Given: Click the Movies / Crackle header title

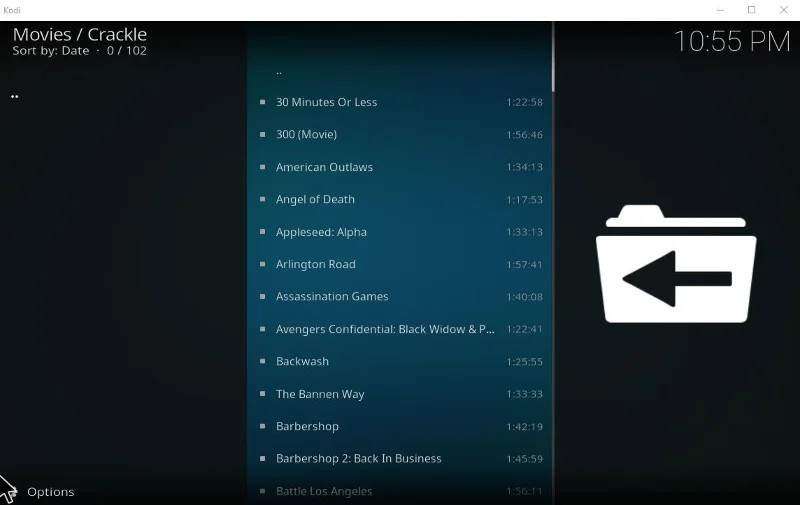Looking at the screenshot, I should 80,34.
